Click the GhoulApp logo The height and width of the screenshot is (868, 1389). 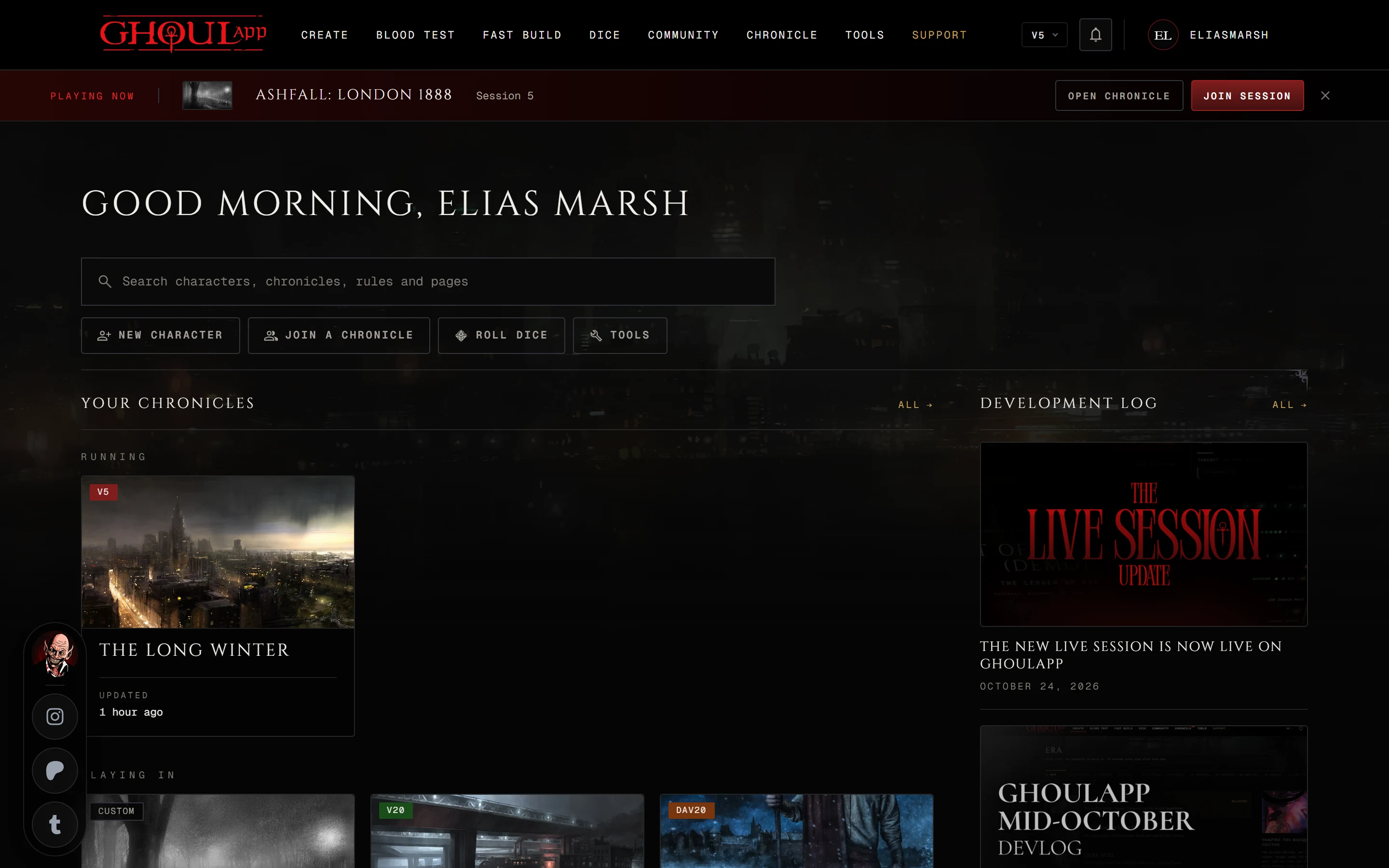183,34
